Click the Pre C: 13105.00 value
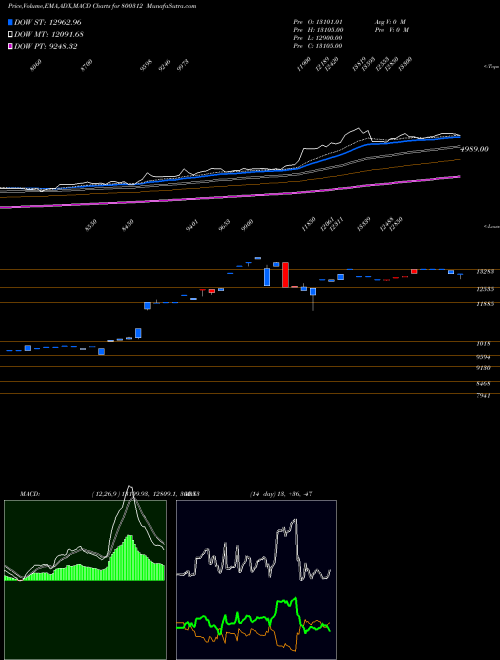Viewport: 500px width, 660px height. (x=318, y=45)
